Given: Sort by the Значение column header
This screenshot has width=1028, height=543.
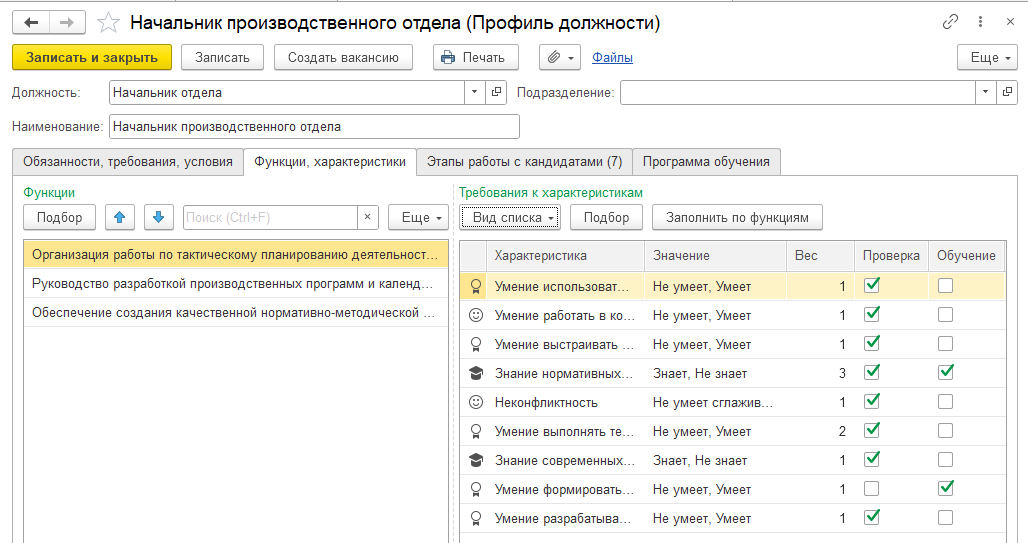Looking at the screenshot, I should [x=716, y=256].
